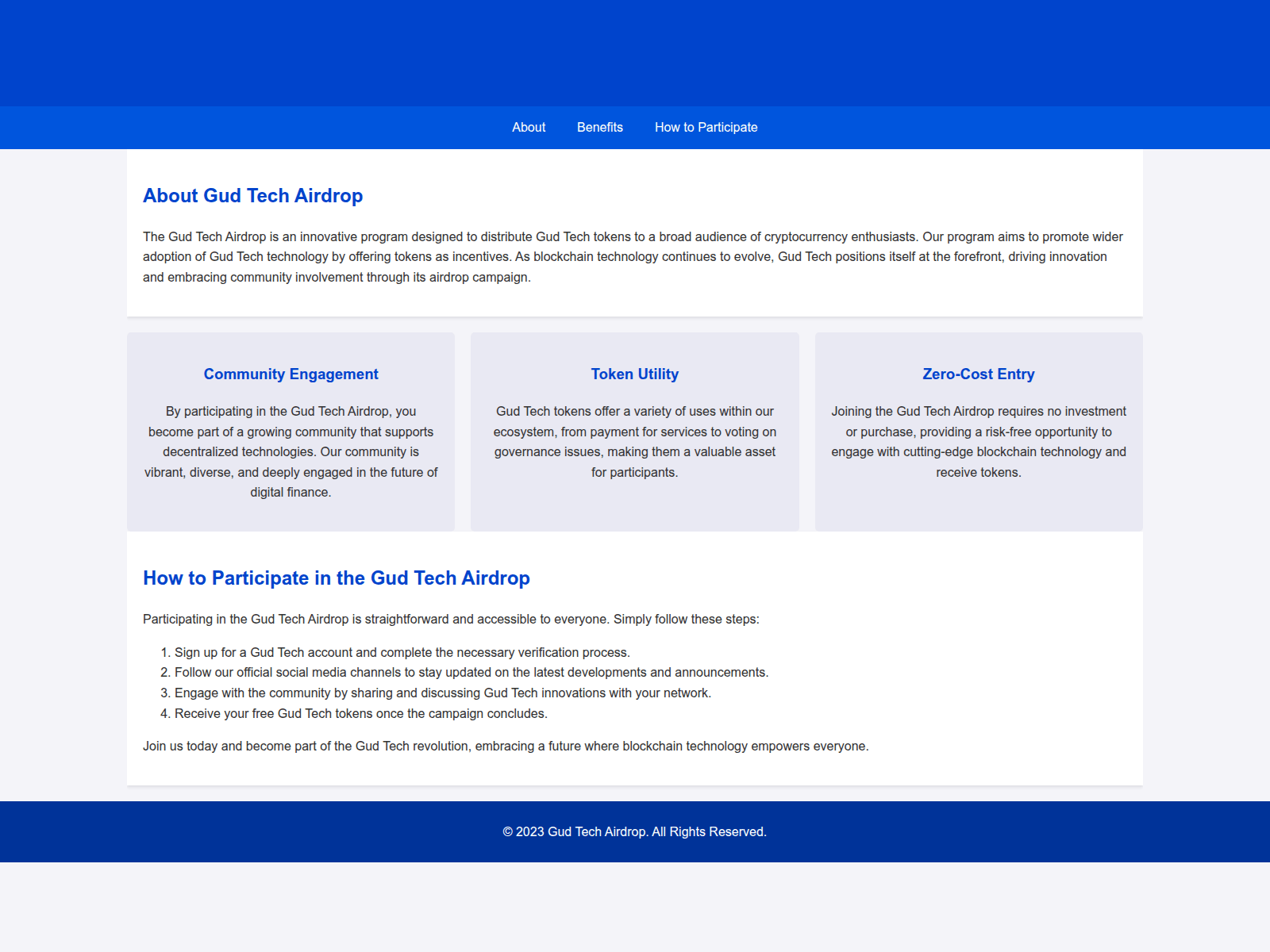1270x952 pixels.
Task: Click the Community Engagement card title
Action: [291, 374]
